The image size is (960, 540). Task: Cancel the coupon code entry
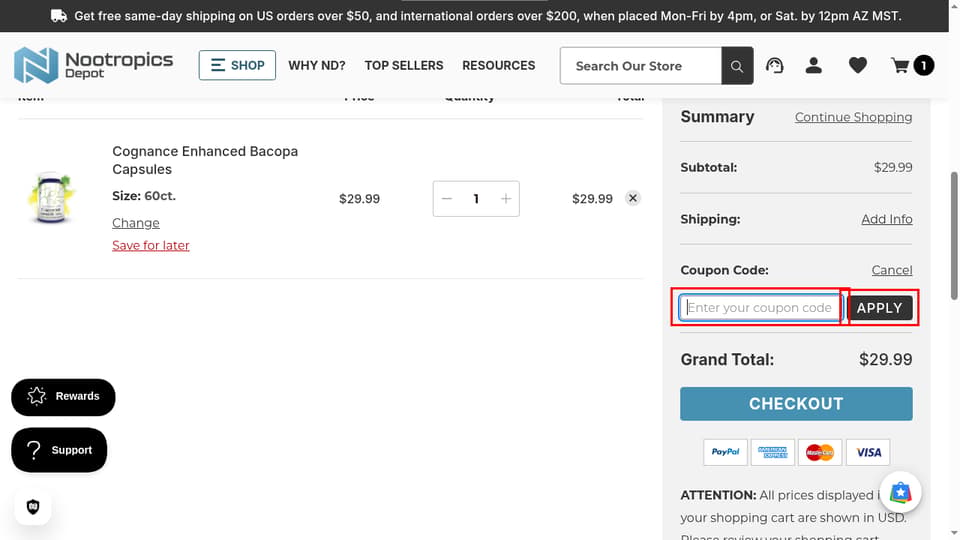pyautogui.click(x=892, y=270)
